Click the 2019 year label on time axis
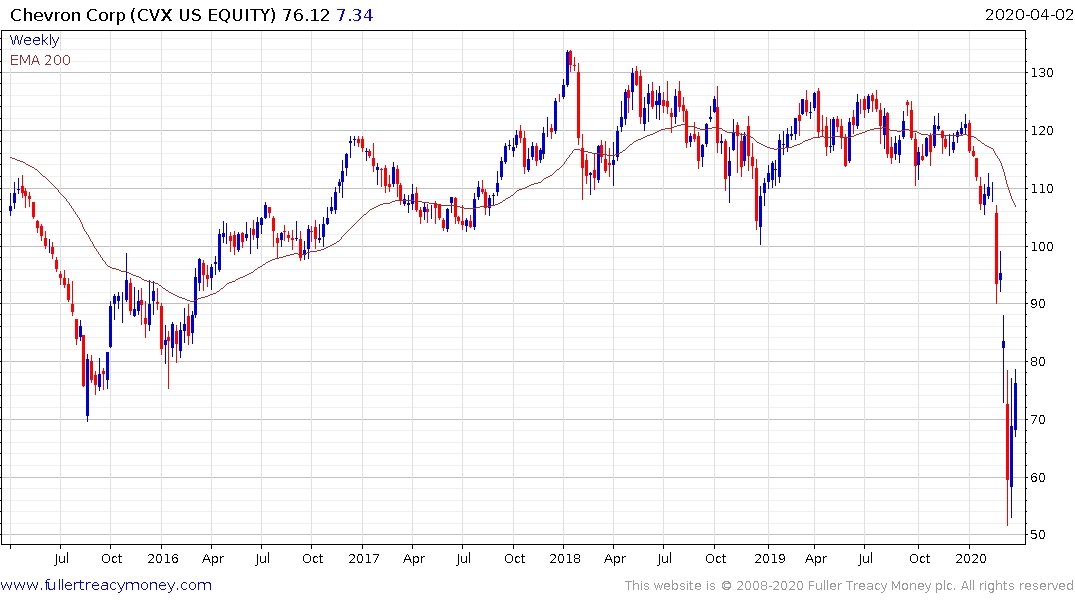 point(769,559)
